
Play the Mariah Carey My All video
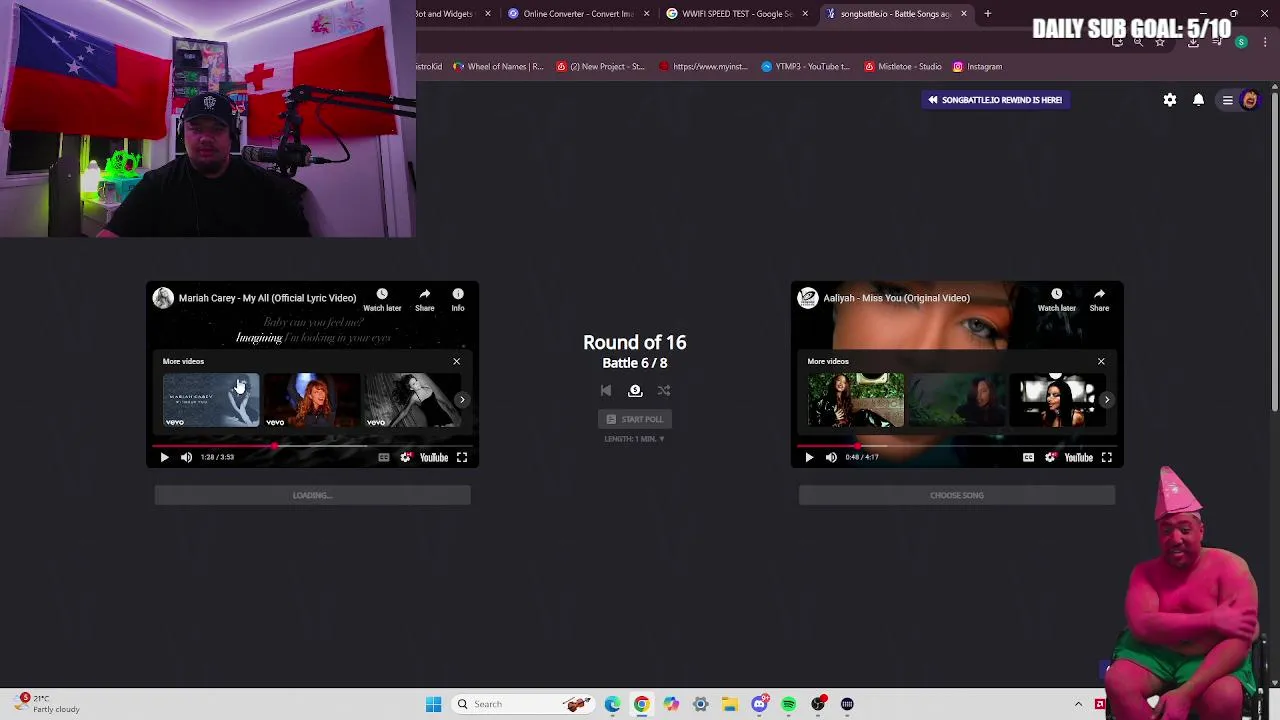164,457
